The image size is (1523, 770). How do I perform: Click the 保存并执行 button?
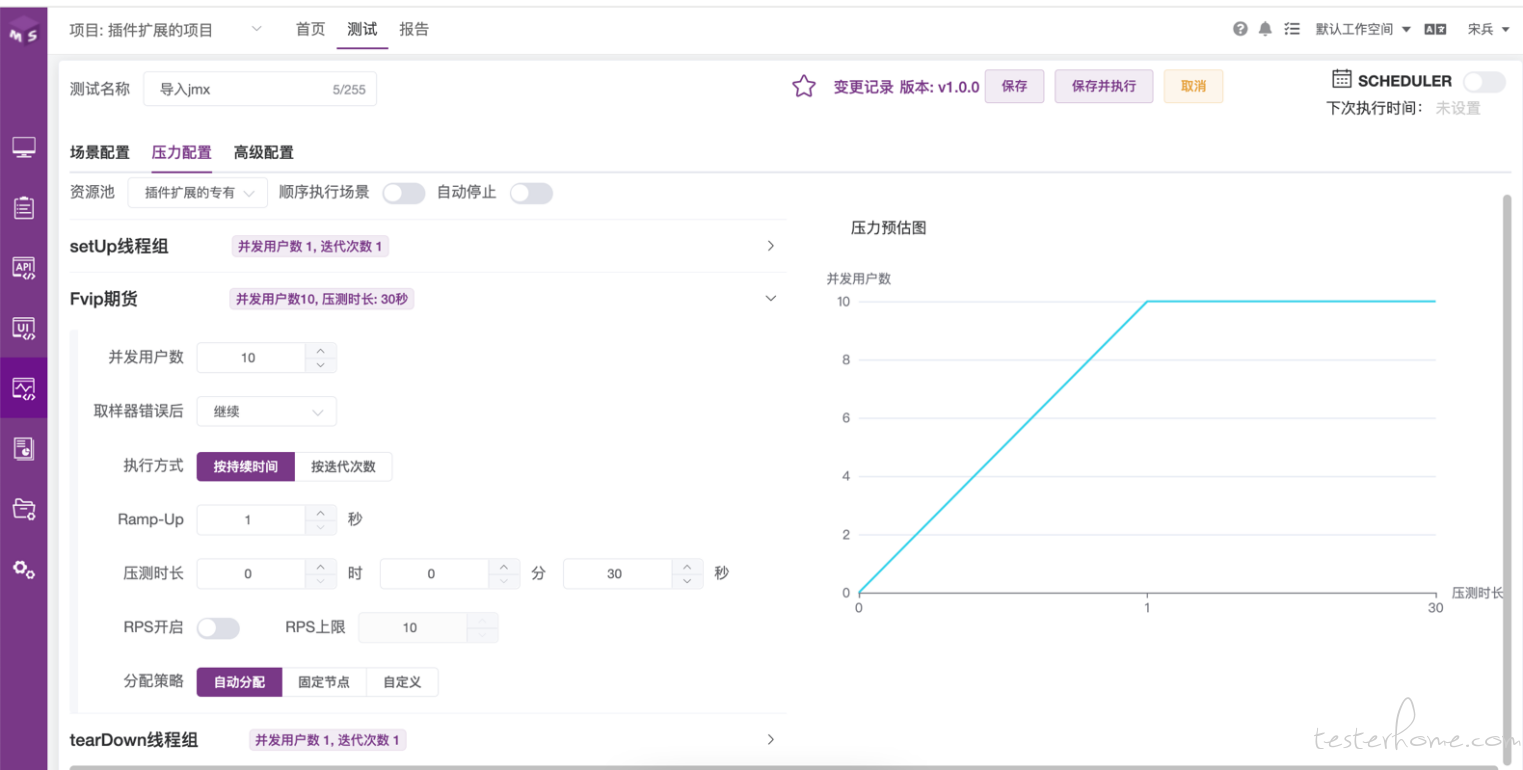pos(1104,87)
